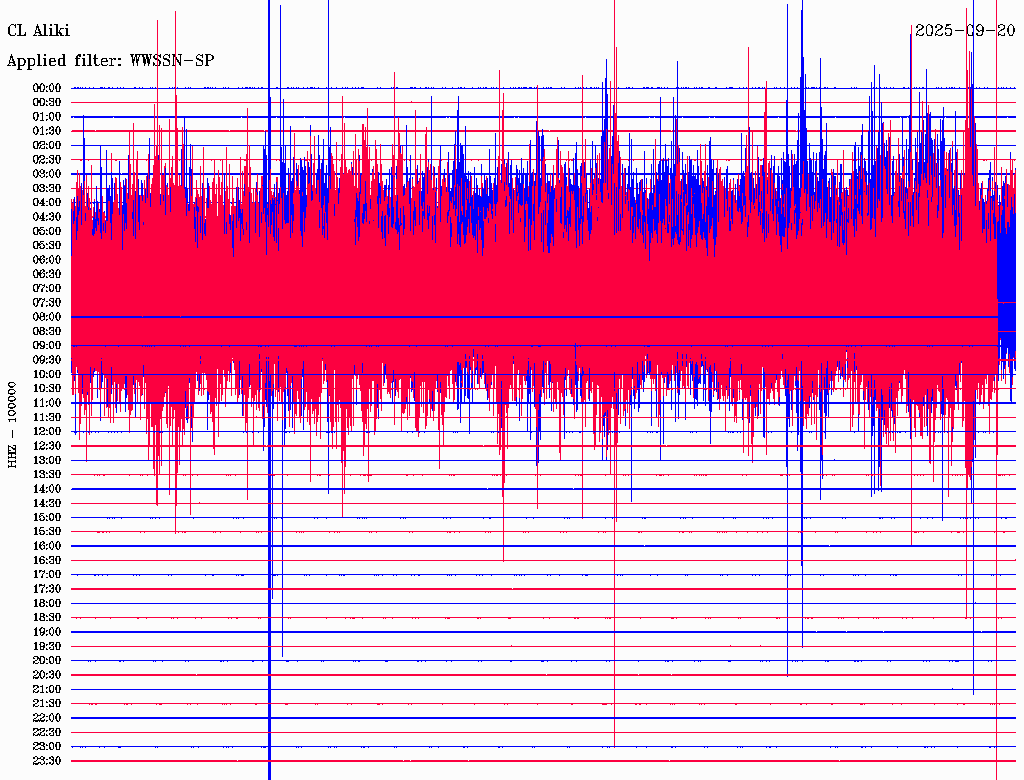Select the 22:30 time label

[47, 732]
